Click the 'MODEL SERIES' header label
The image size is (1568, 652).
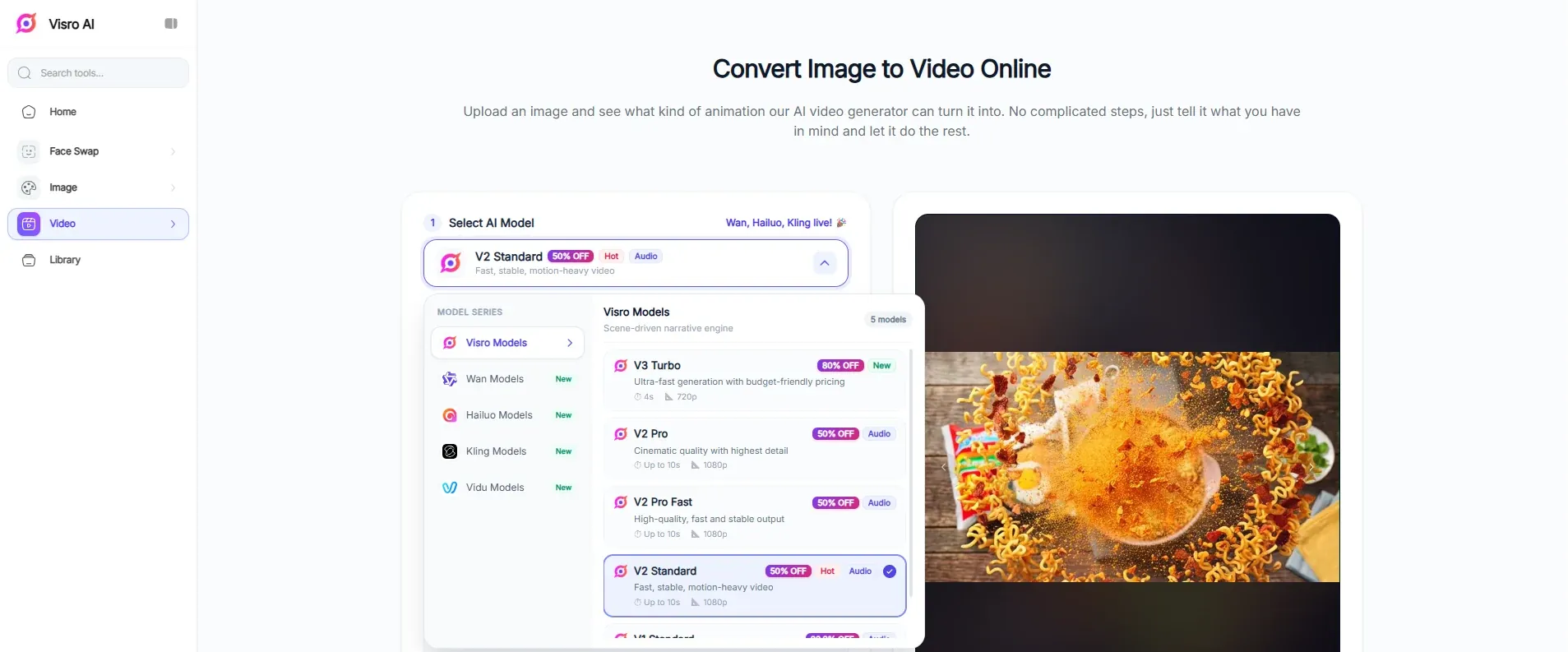(469, 312)
